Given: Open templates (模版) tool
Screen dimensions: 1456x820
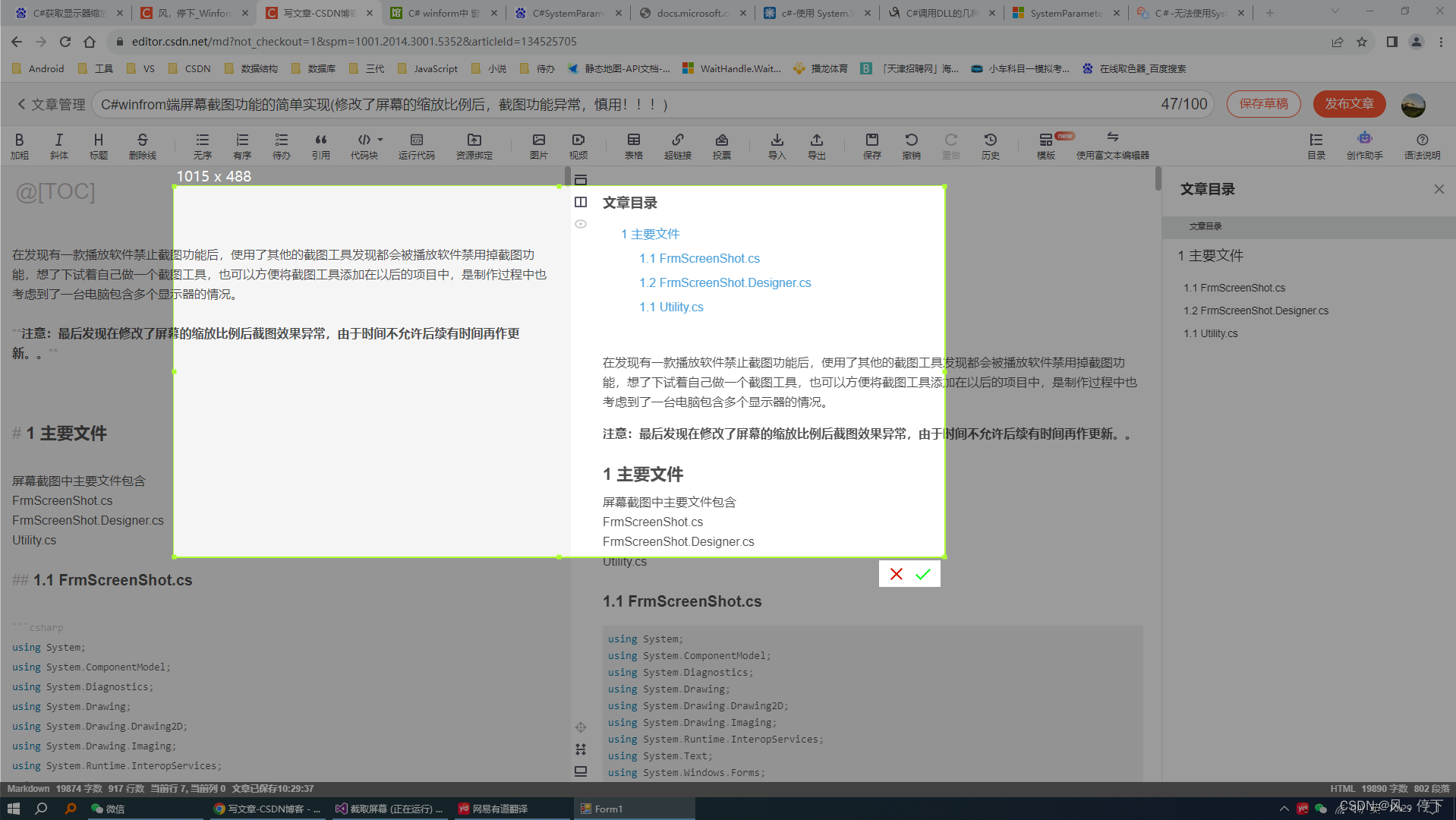Looking at the screenshot, I should click(1046, 146).
